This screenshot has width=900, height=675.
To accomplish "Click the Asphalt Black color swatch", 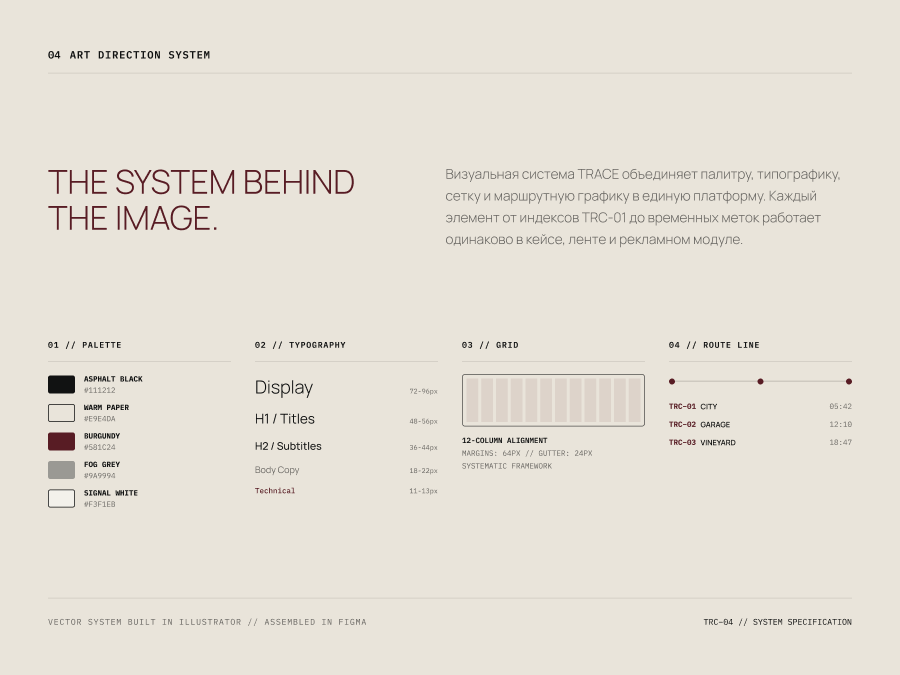I will point(61,384).
